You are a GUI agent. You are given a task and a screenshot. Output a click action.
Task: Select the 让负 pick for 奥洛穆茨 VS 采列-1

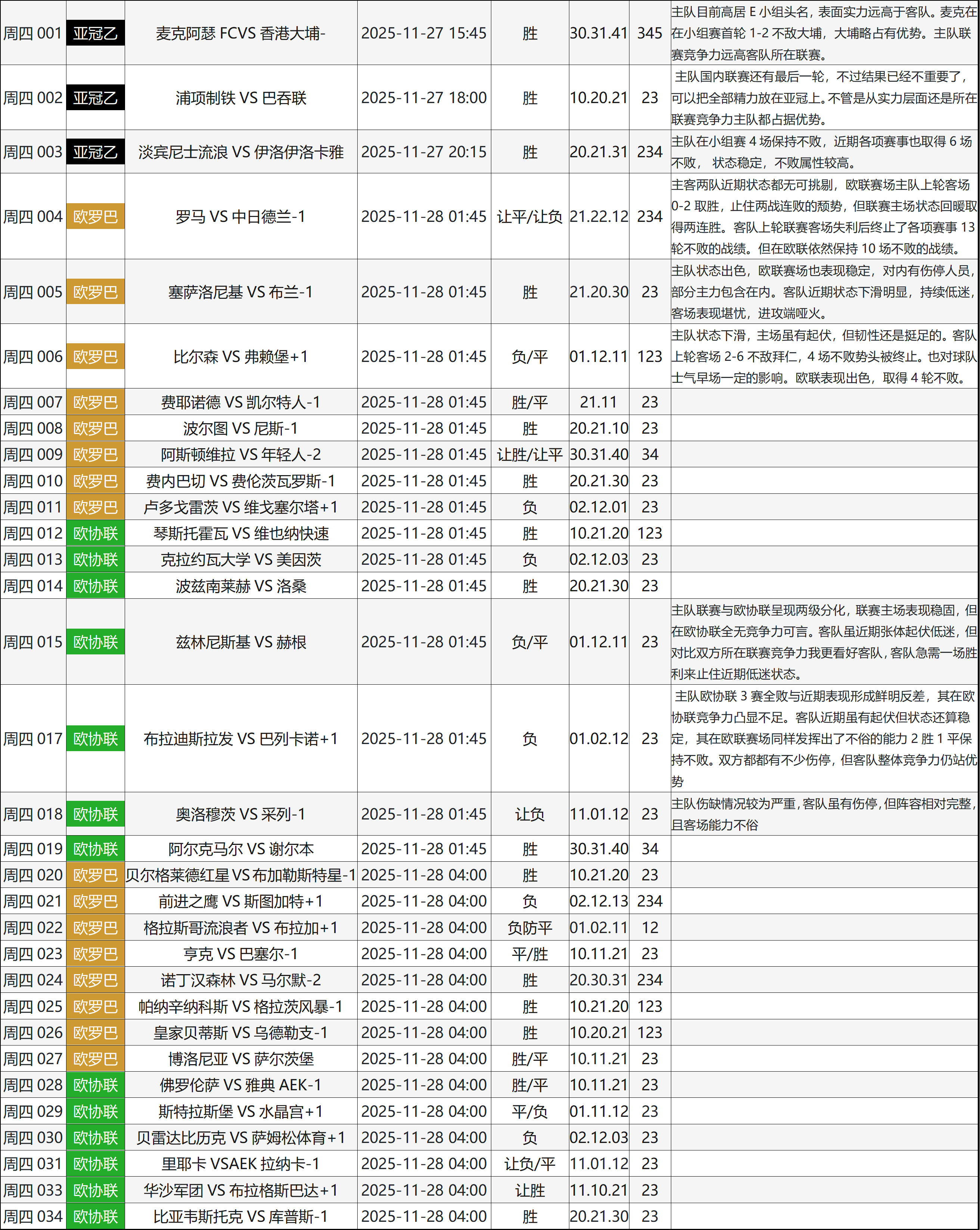coord(529,814)
